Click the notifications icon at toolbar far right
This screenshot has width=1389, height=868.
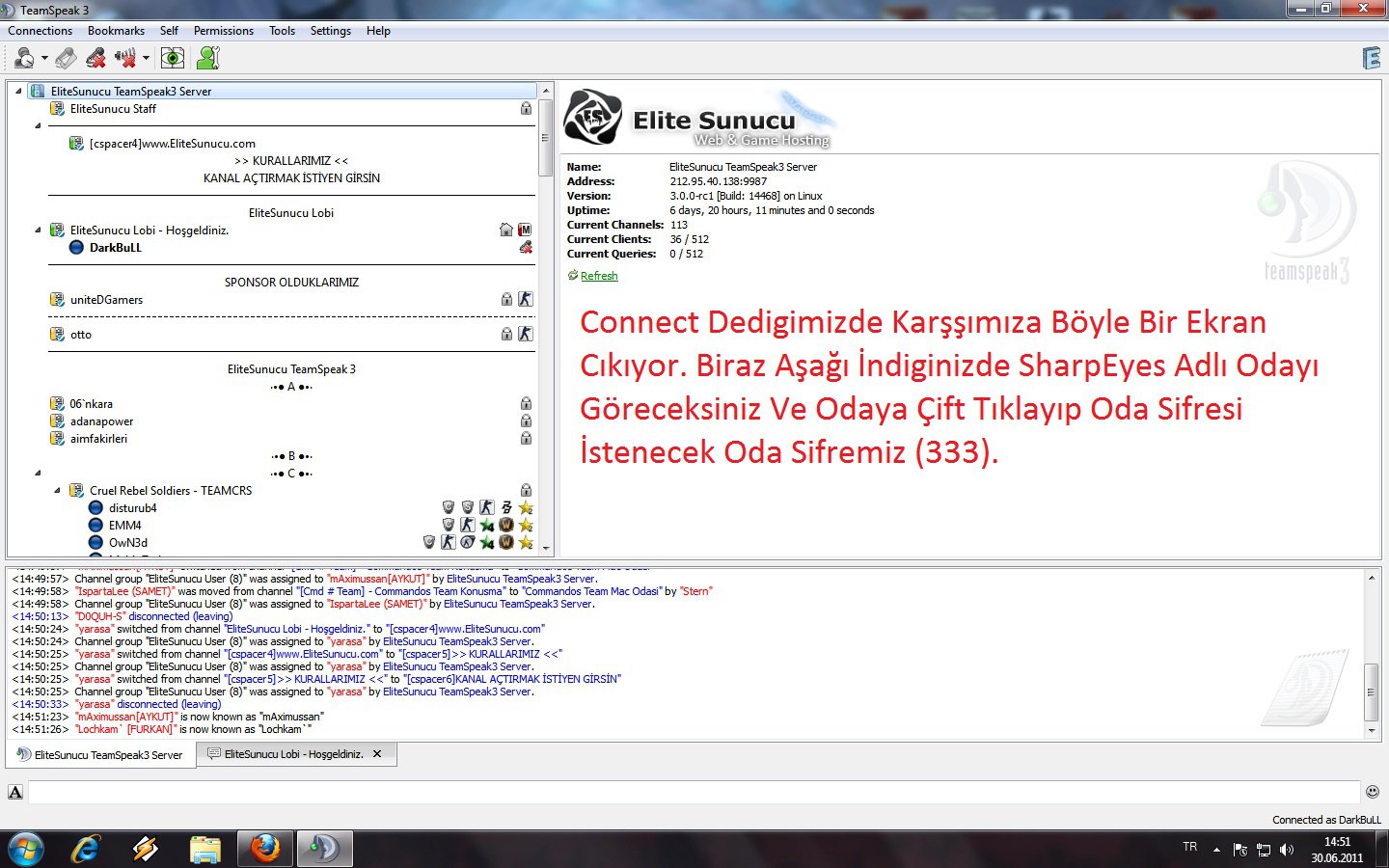1372,59
